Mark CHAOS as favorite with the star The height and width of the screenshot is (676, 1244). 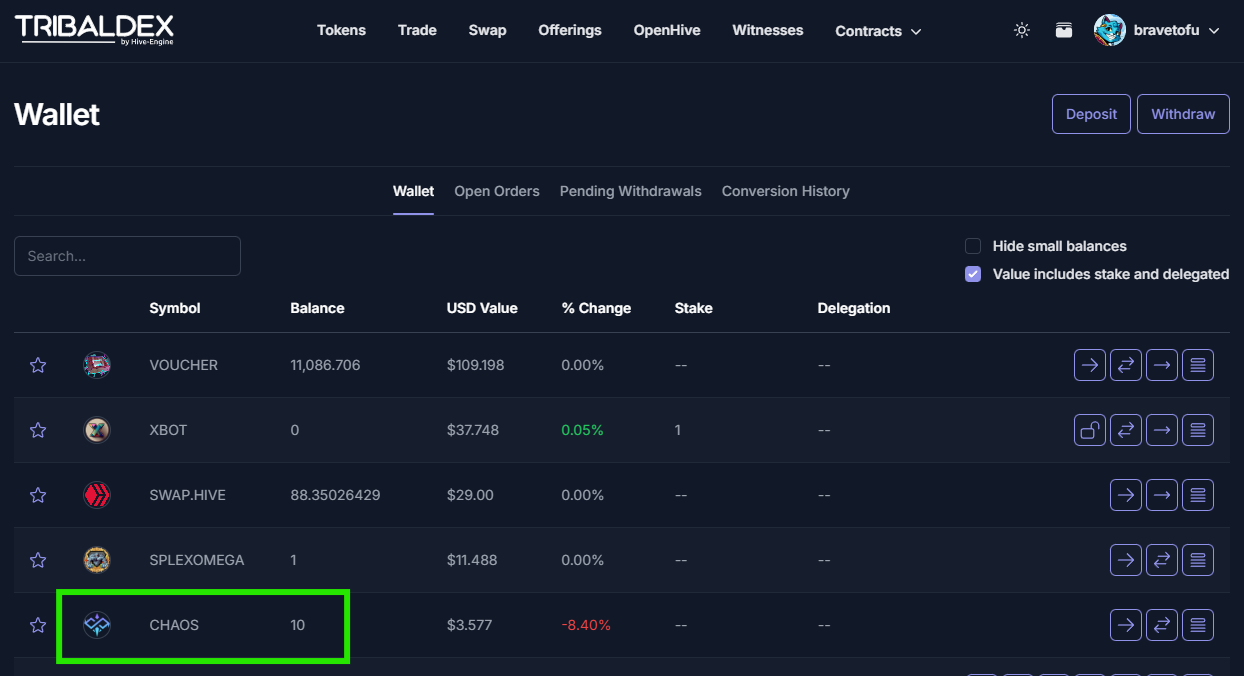38,625
